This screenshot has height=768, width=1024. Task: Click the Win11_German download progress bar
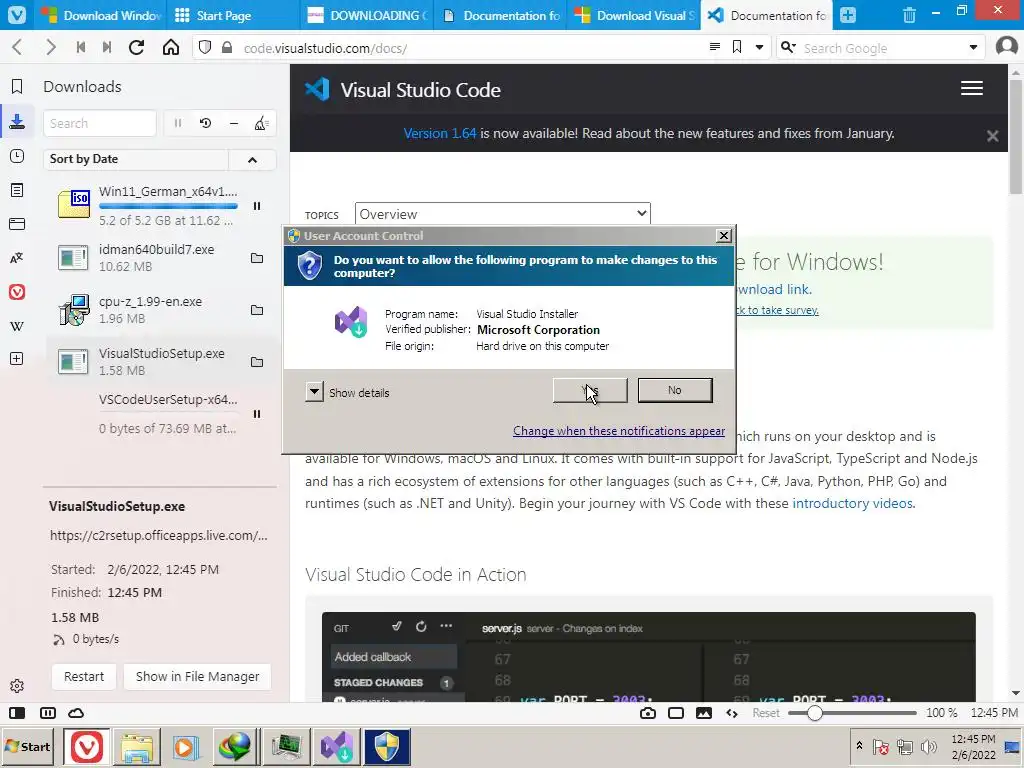tap(168, 206)
